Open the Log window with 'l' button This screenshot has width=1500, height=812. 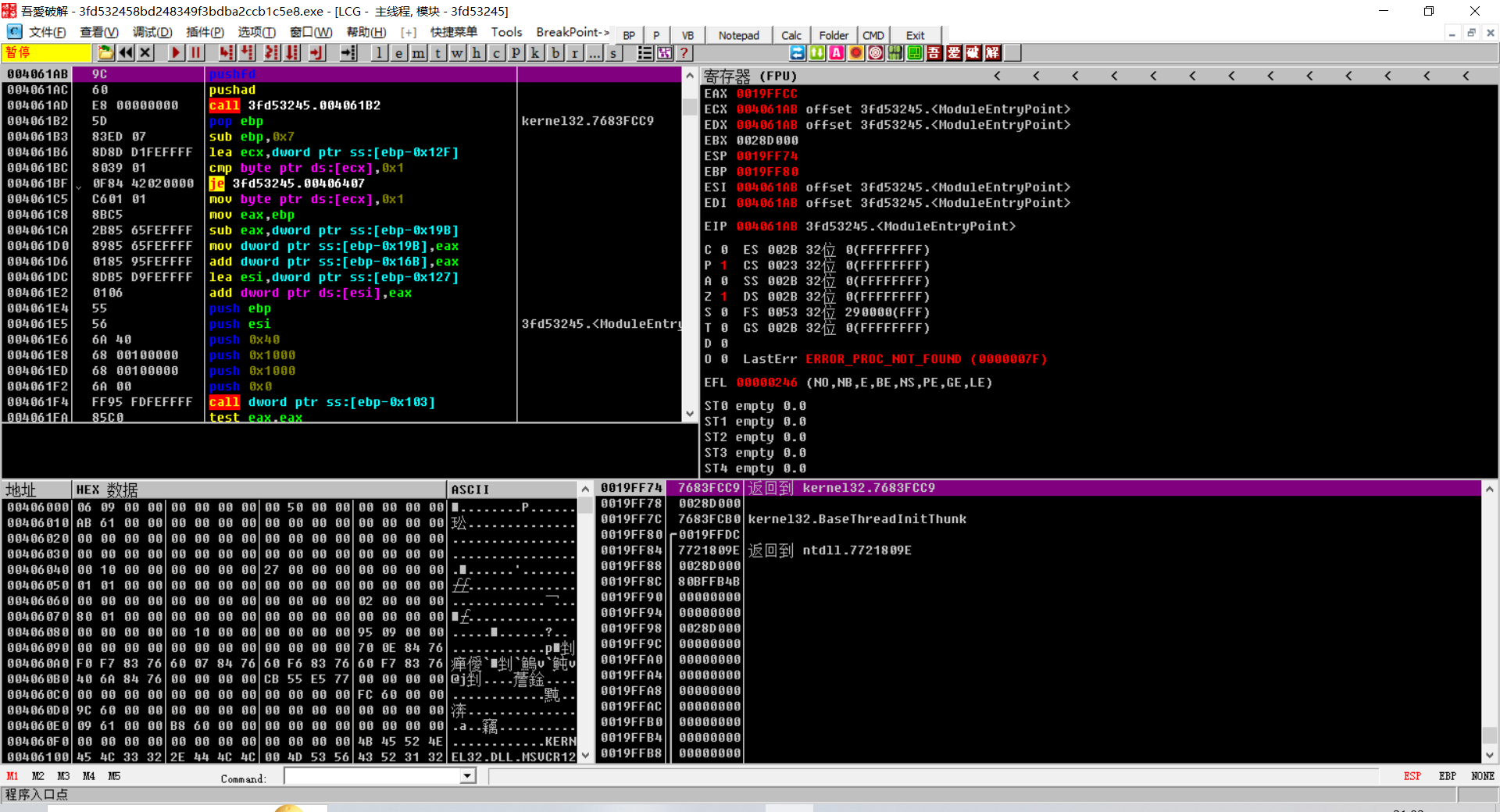point(379,52)
